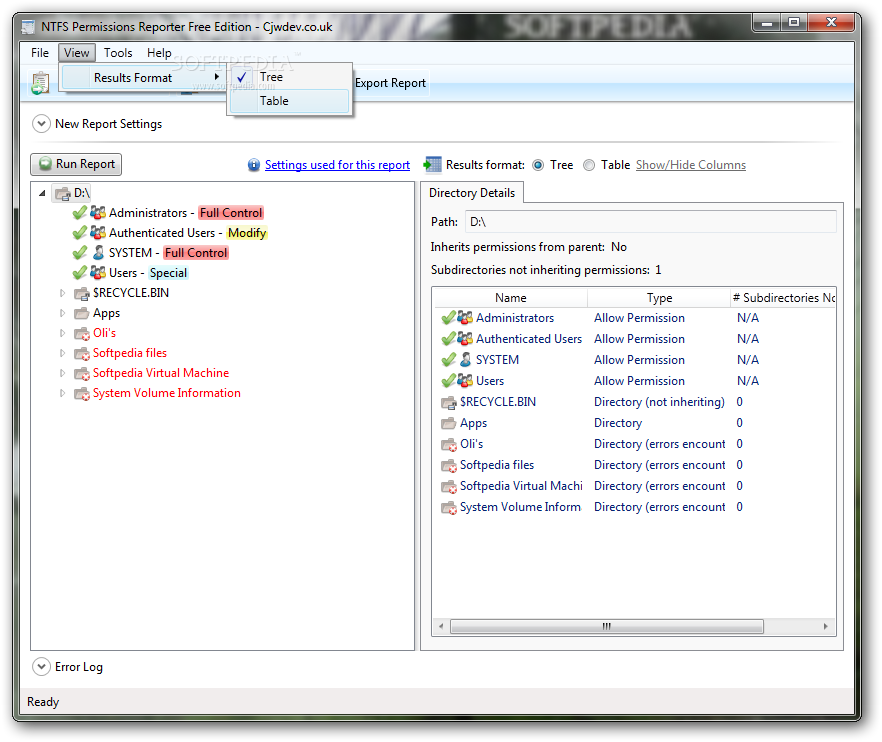
Task: Click $RECYCLE.BIN folder icon in details list
Action: click(x=449, y=402)
